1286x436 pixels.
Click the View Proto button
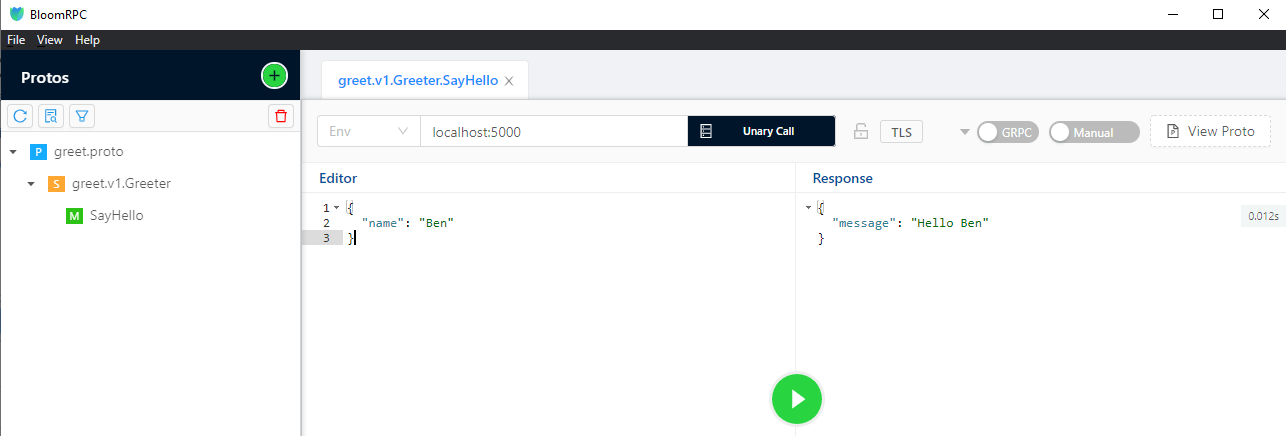pyautogui.click(x=1210, y=131)
